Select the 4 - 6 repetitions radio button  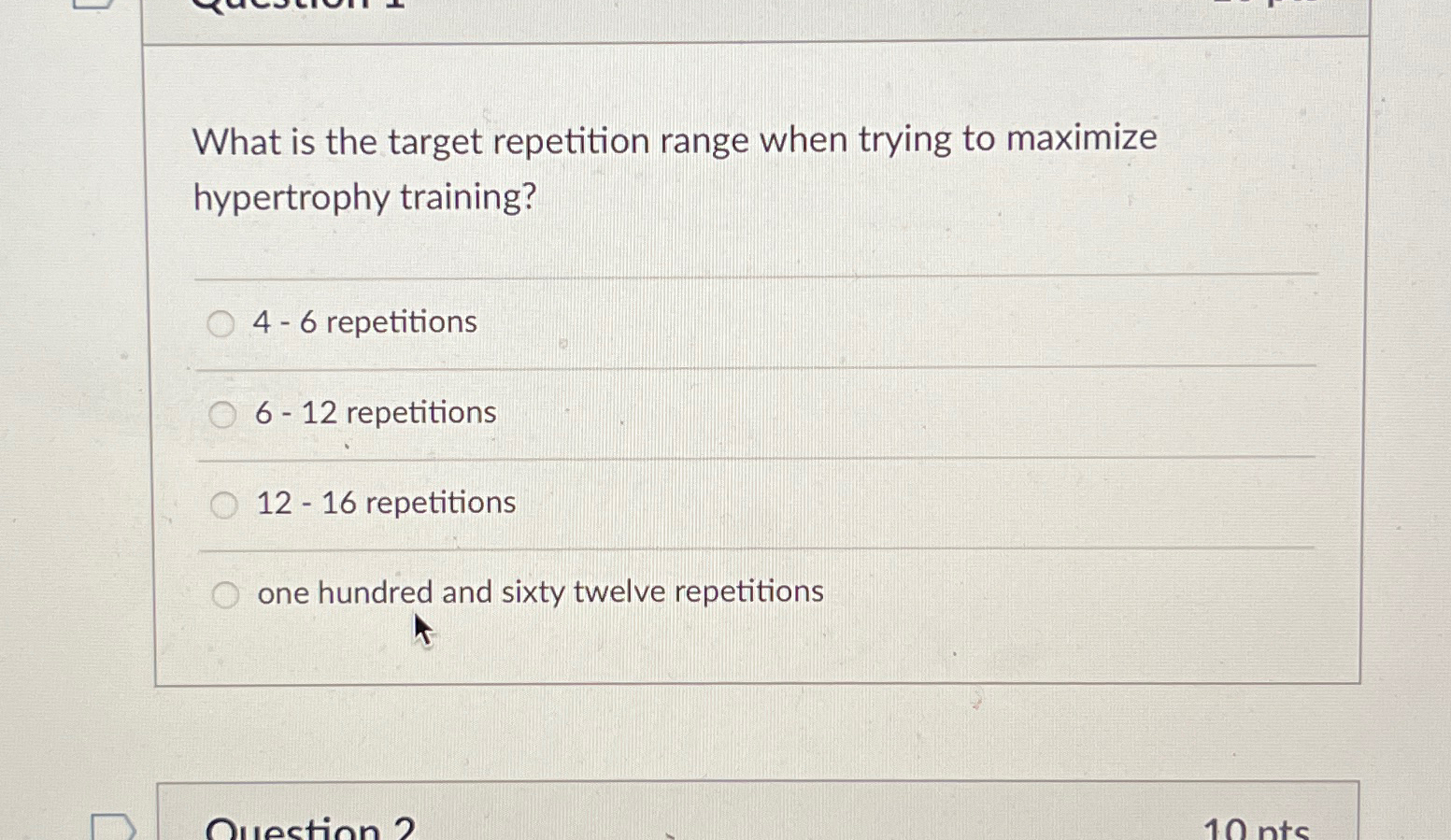point(221,324)
